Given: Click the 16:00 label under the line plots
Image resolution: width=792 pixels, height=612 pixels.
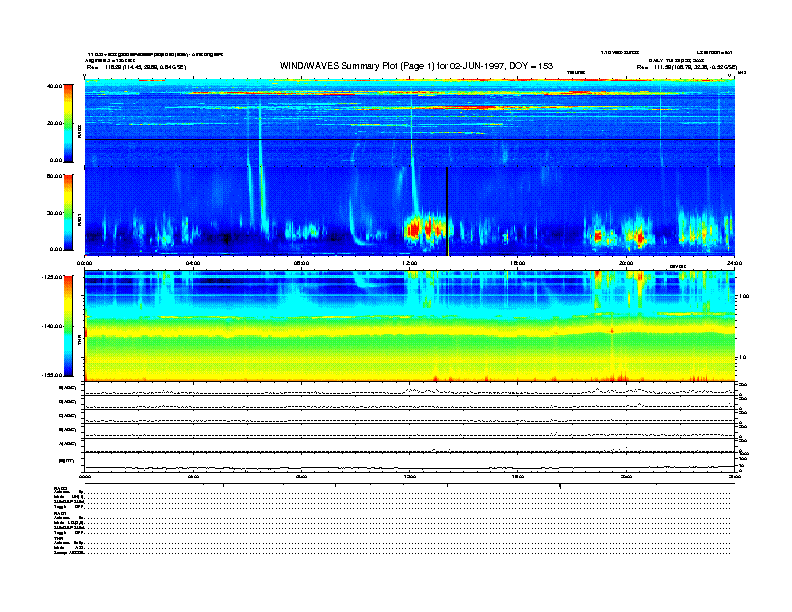Looking at the screenshot, I should point(518,476).
